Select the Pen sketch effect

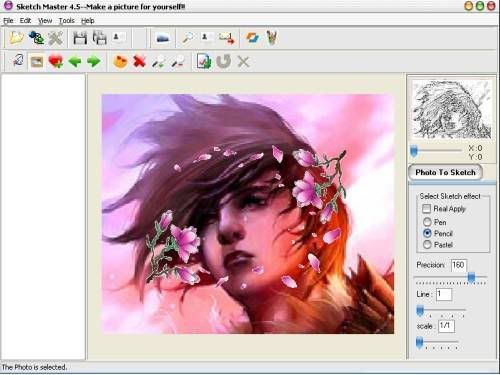(427, 222)
